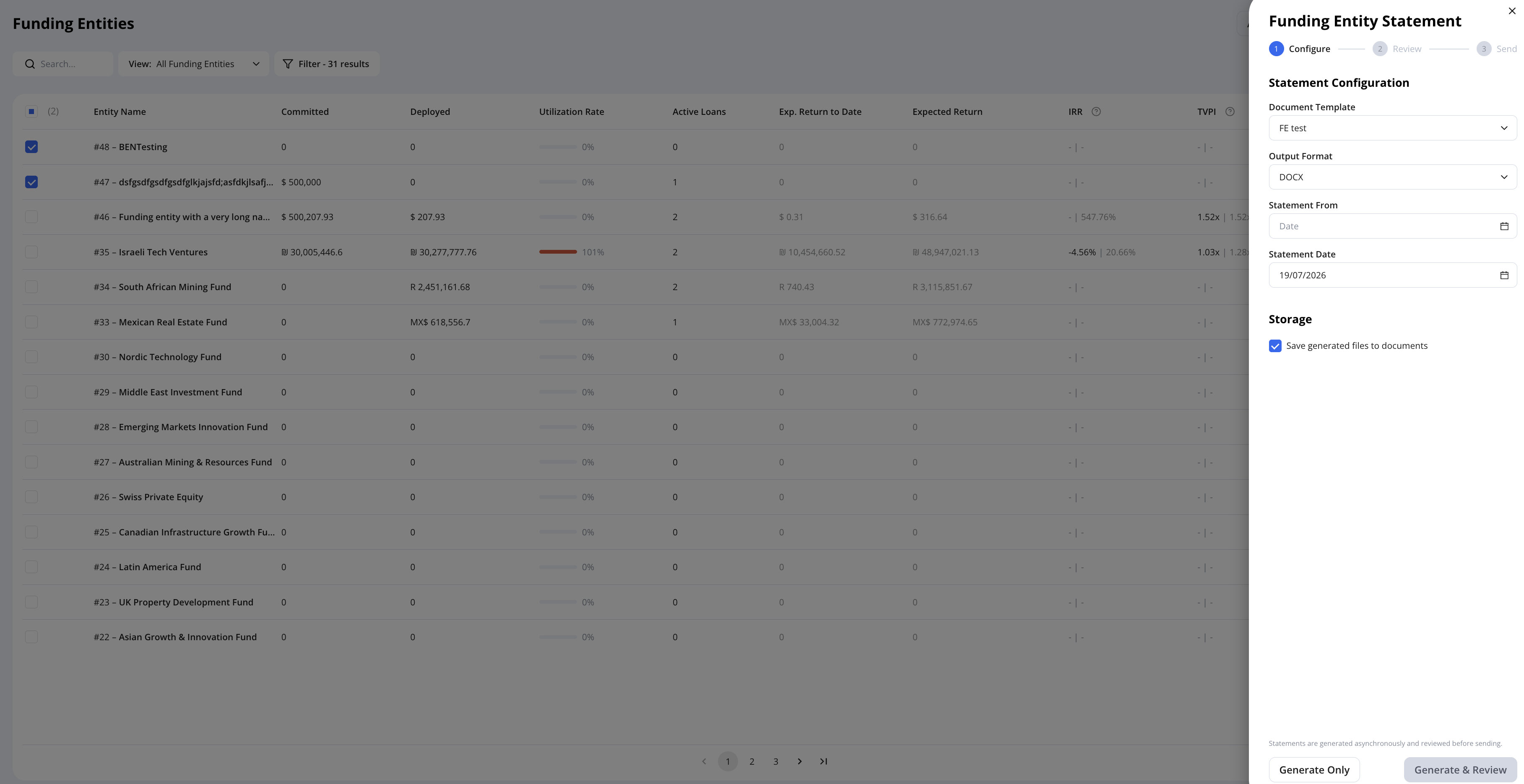
Task: Click the Generate Only button
Action: pyautogui.click(x=1314, y=770)
